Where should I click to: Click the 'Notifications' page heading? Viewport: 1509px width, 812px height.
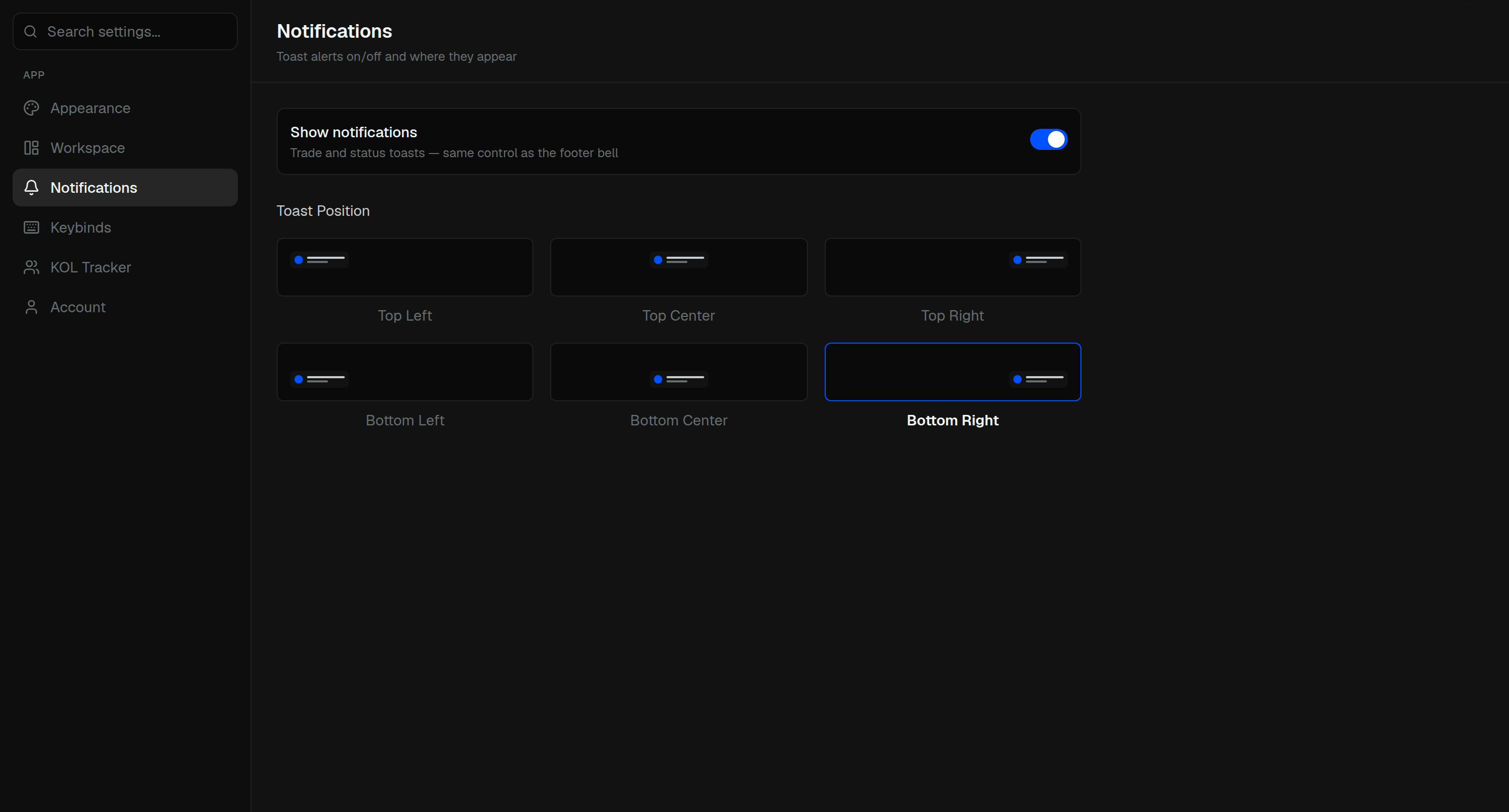coord(334,31)
